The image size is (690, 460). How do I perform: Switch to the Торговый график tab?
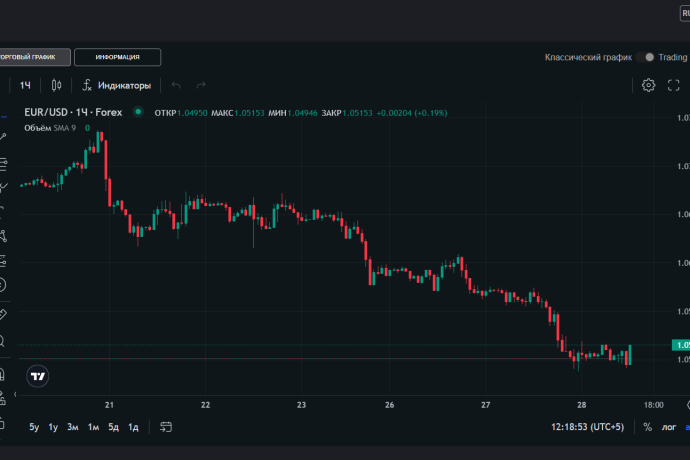tap(34, 57)
